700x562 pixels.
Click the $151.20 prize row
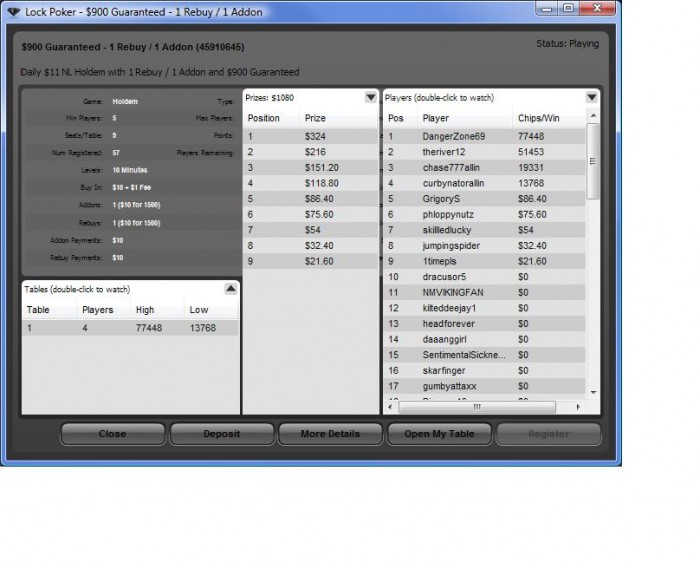311,167
